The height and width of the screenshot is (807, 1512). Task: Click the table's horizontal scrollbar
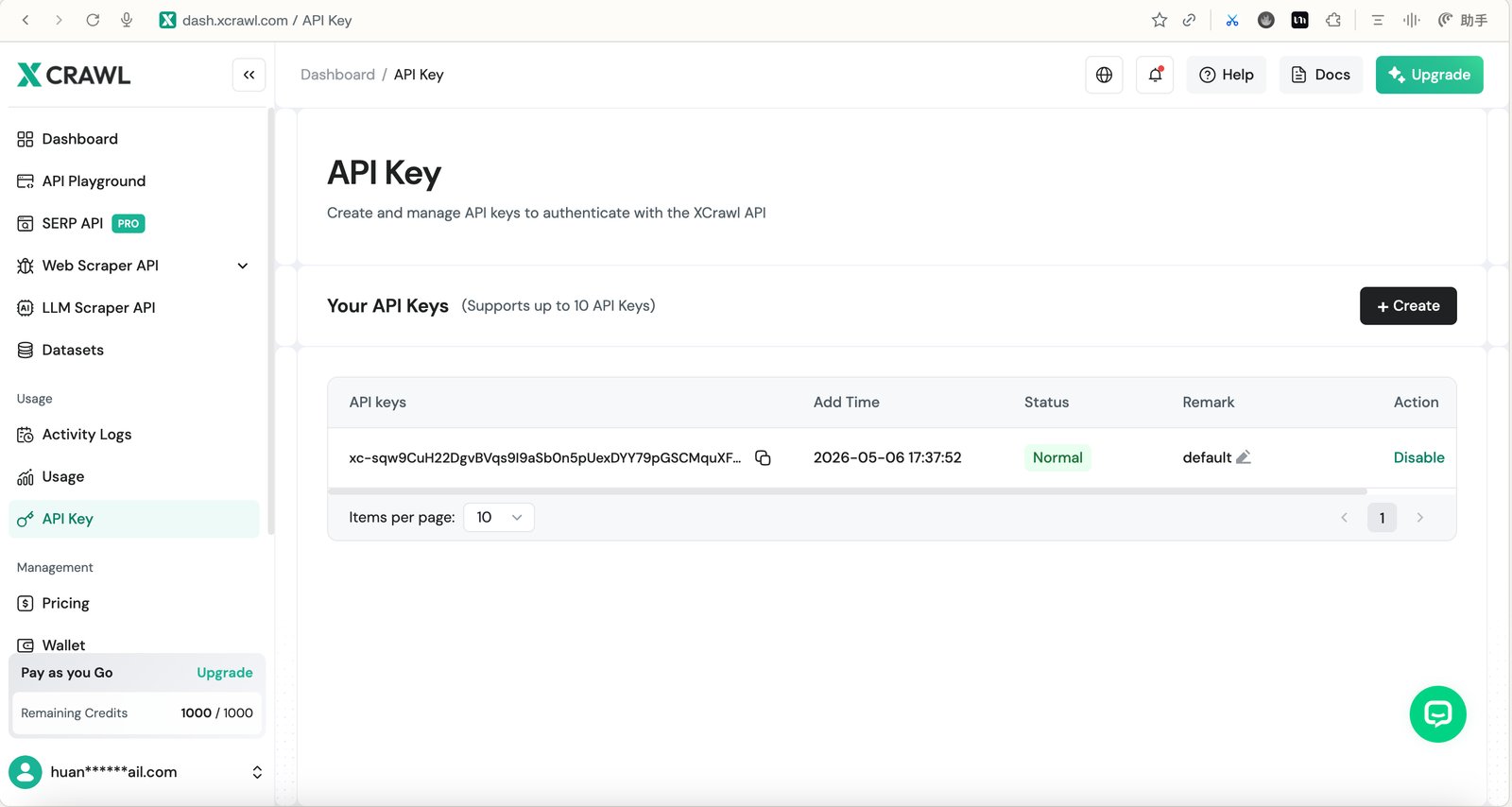coord(848,491)
